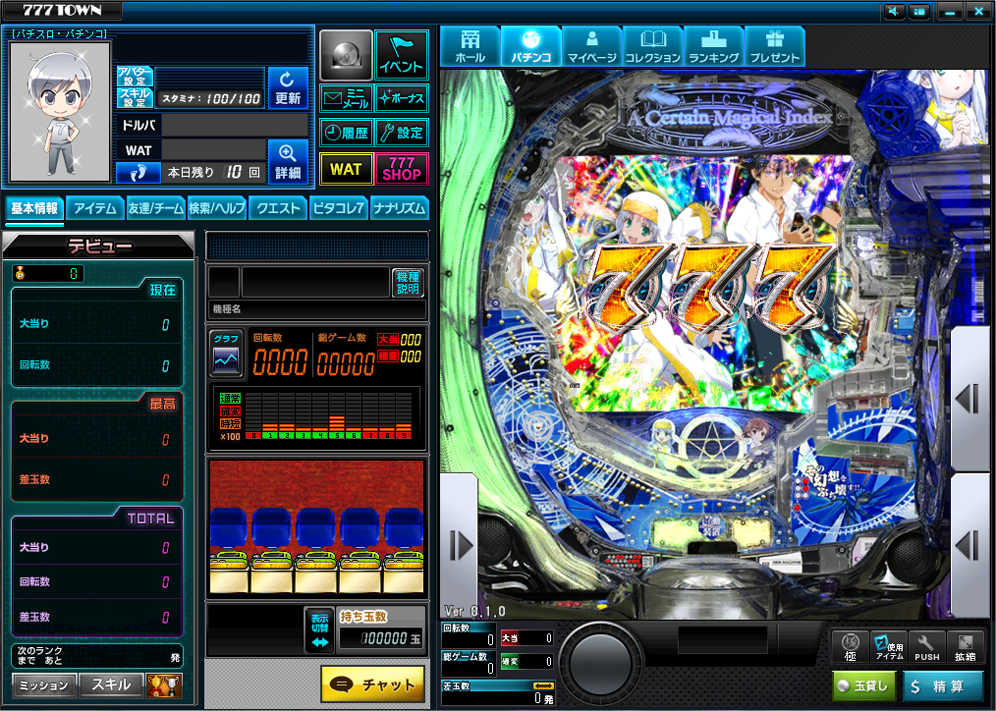Open the 777 SHOP button
Image resolution: width=996 pixels, height=711 pixels.
[401, 169]
